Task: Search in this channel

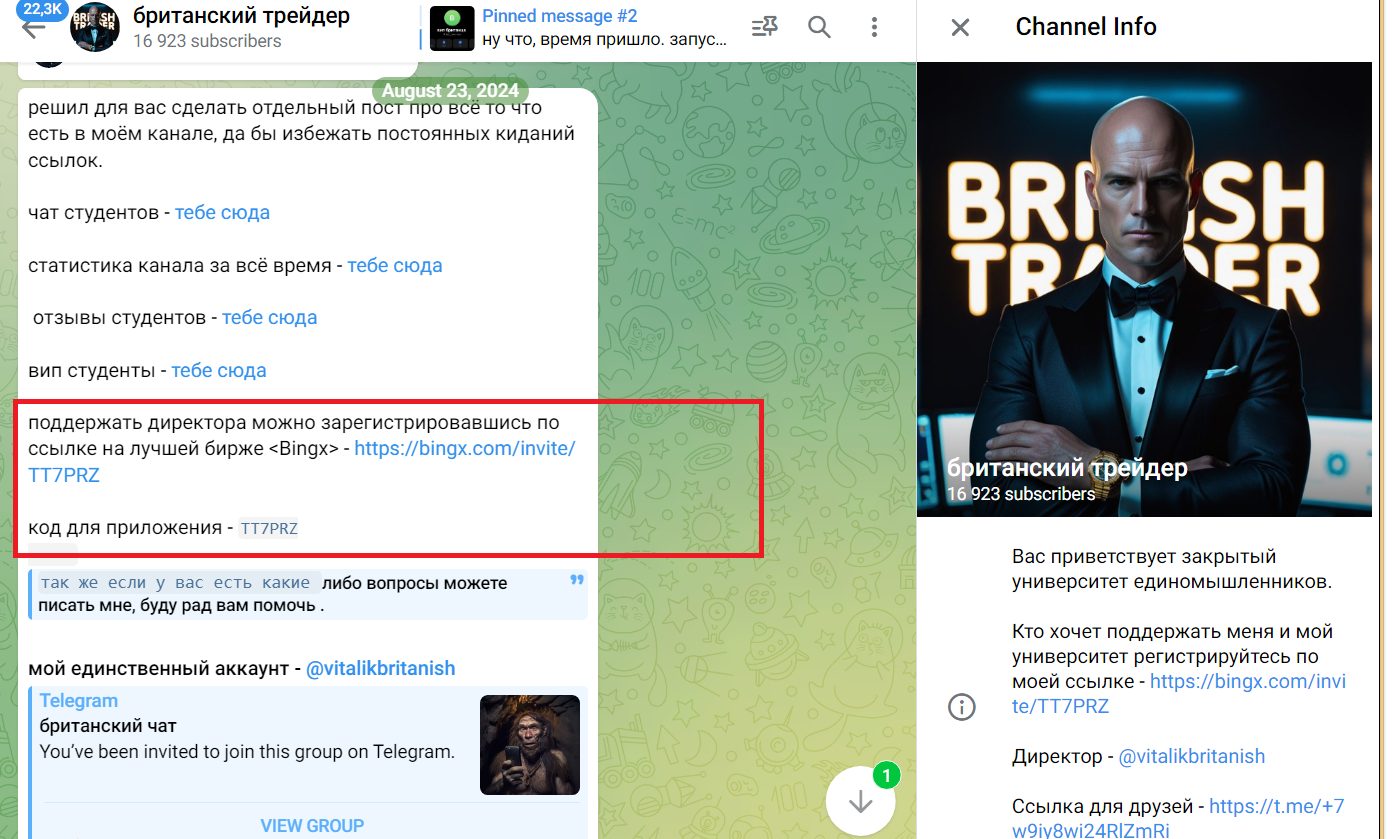Action: point(820,28)
